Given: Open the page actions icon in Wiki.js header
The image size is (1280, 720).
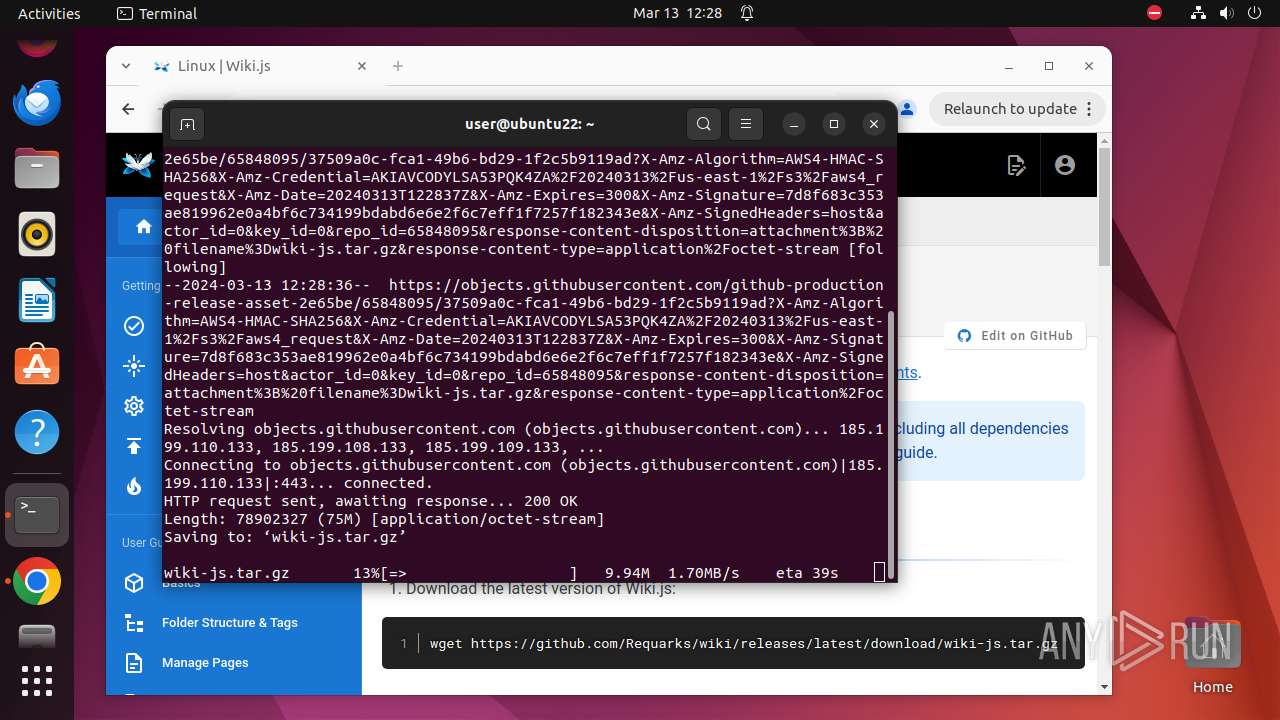Looking at the screenshot, I should tap(1017, 165).
